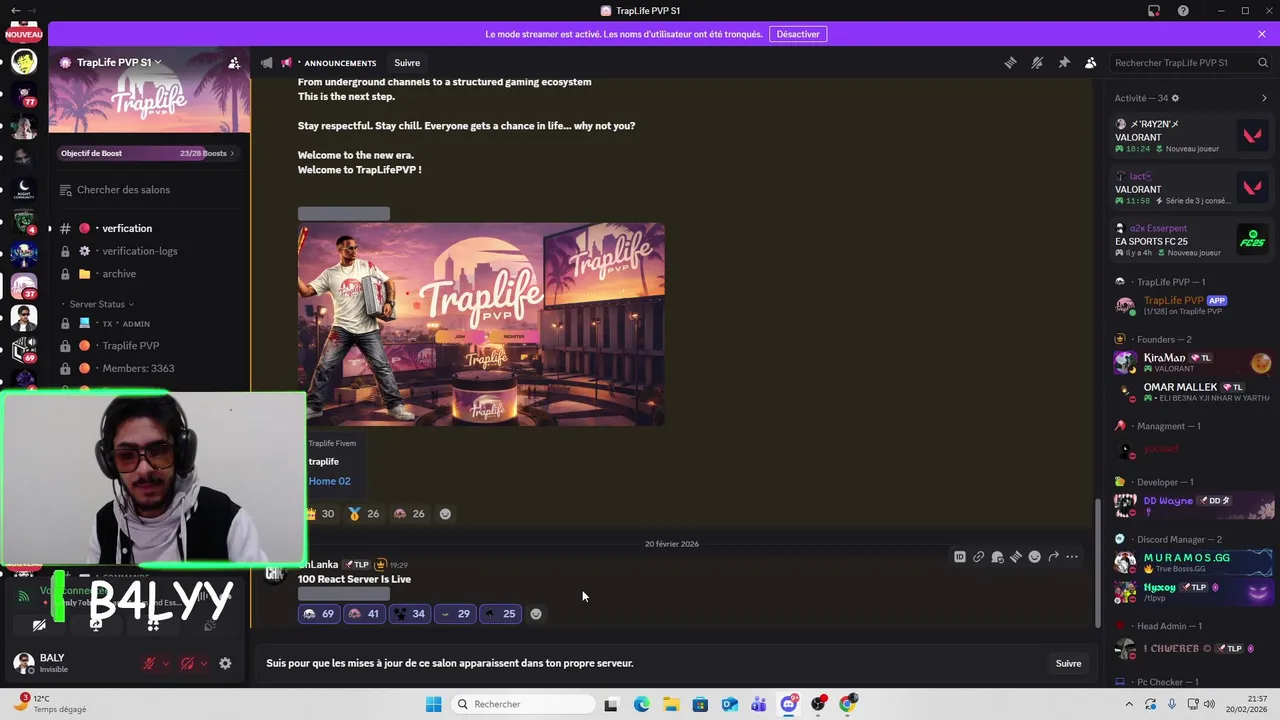Open the Traplife PVP locked channel

click(148, 346)
